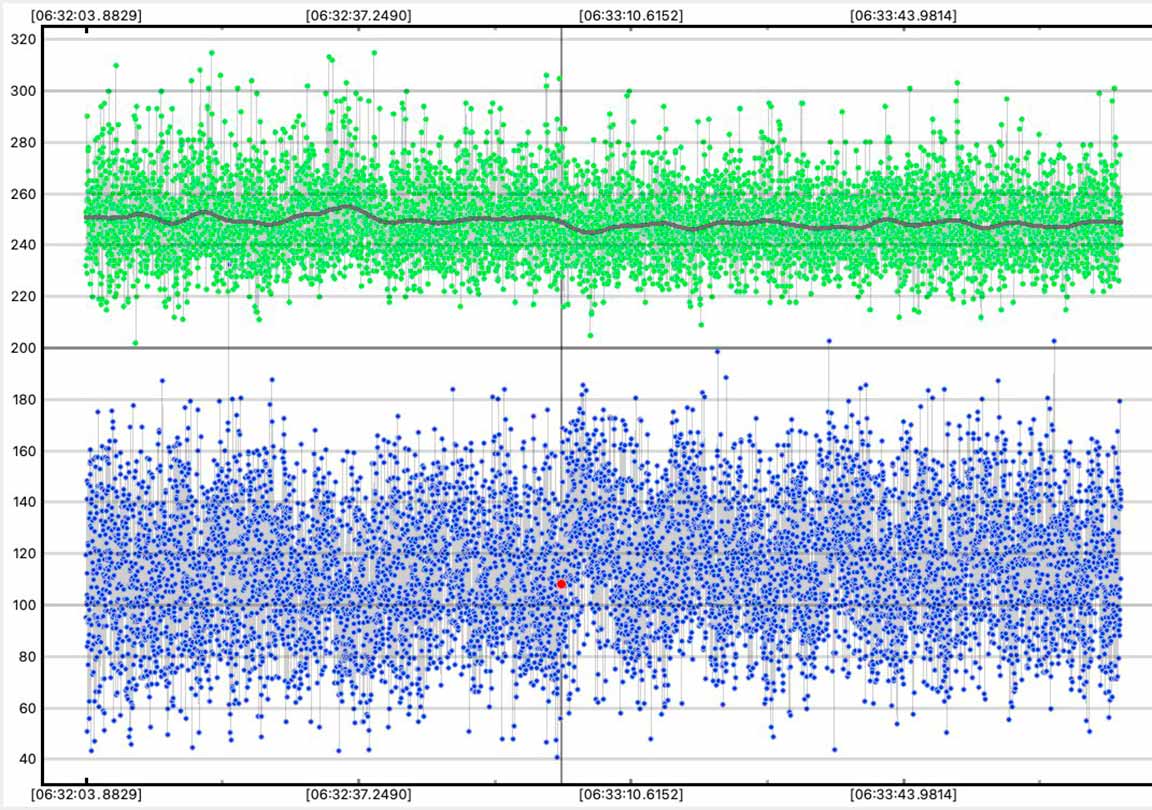Click the 100 y-axis tick label
Screen dimensions: 1152x810
pyautogui.click(x=22, y=605)
